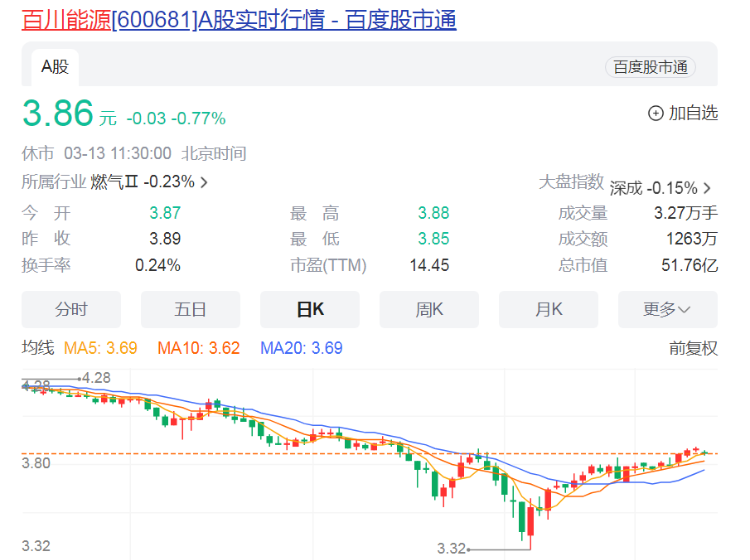Screen dimensions: 750x560
Task: Click the 成交量 value 3.27万手
Action: point(686,213)
